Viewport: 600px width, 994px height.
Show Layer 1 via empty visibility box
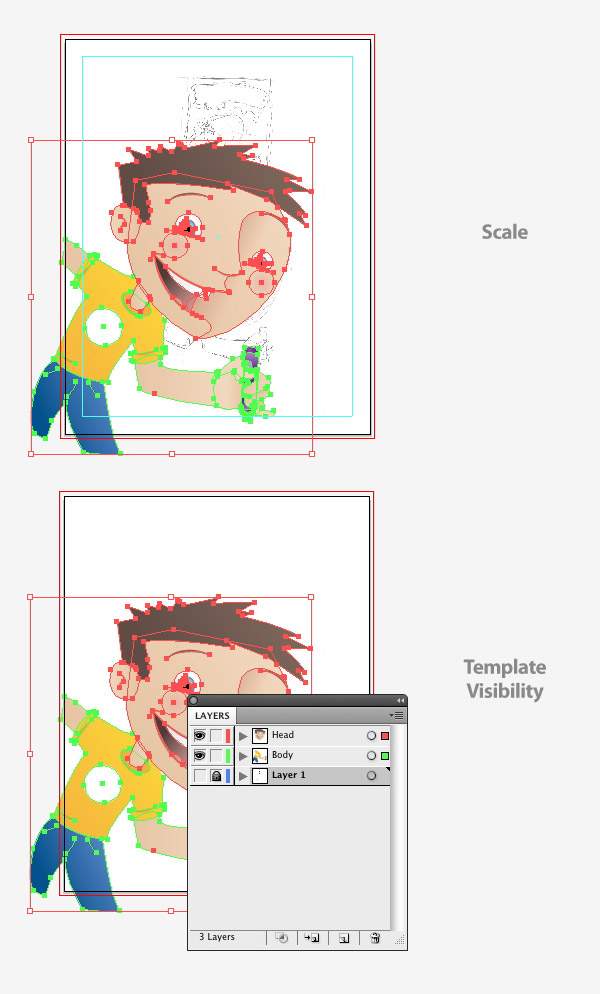point(200,775)
